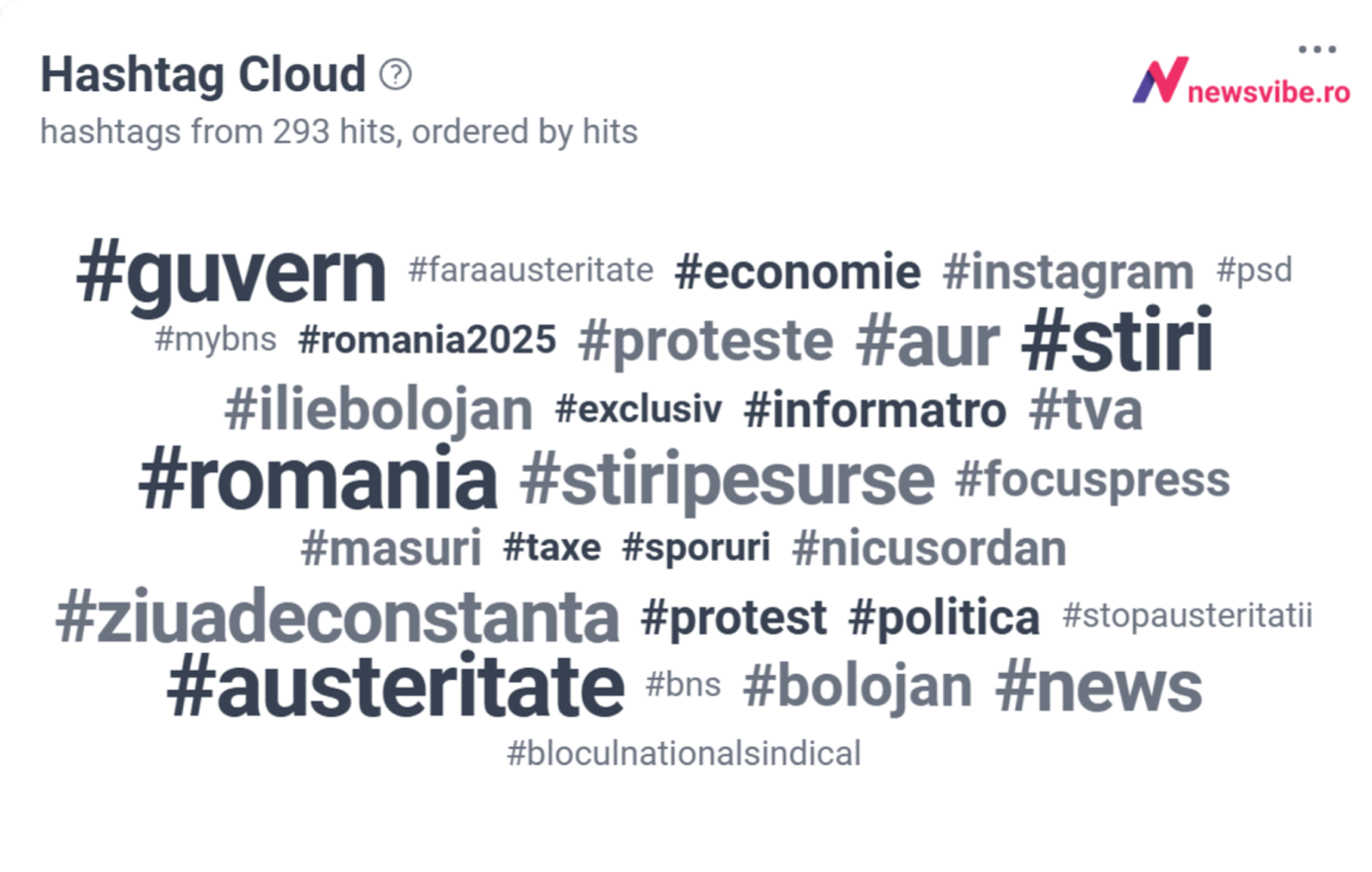Open the three-dot options menu

[x=1316, y=49]
